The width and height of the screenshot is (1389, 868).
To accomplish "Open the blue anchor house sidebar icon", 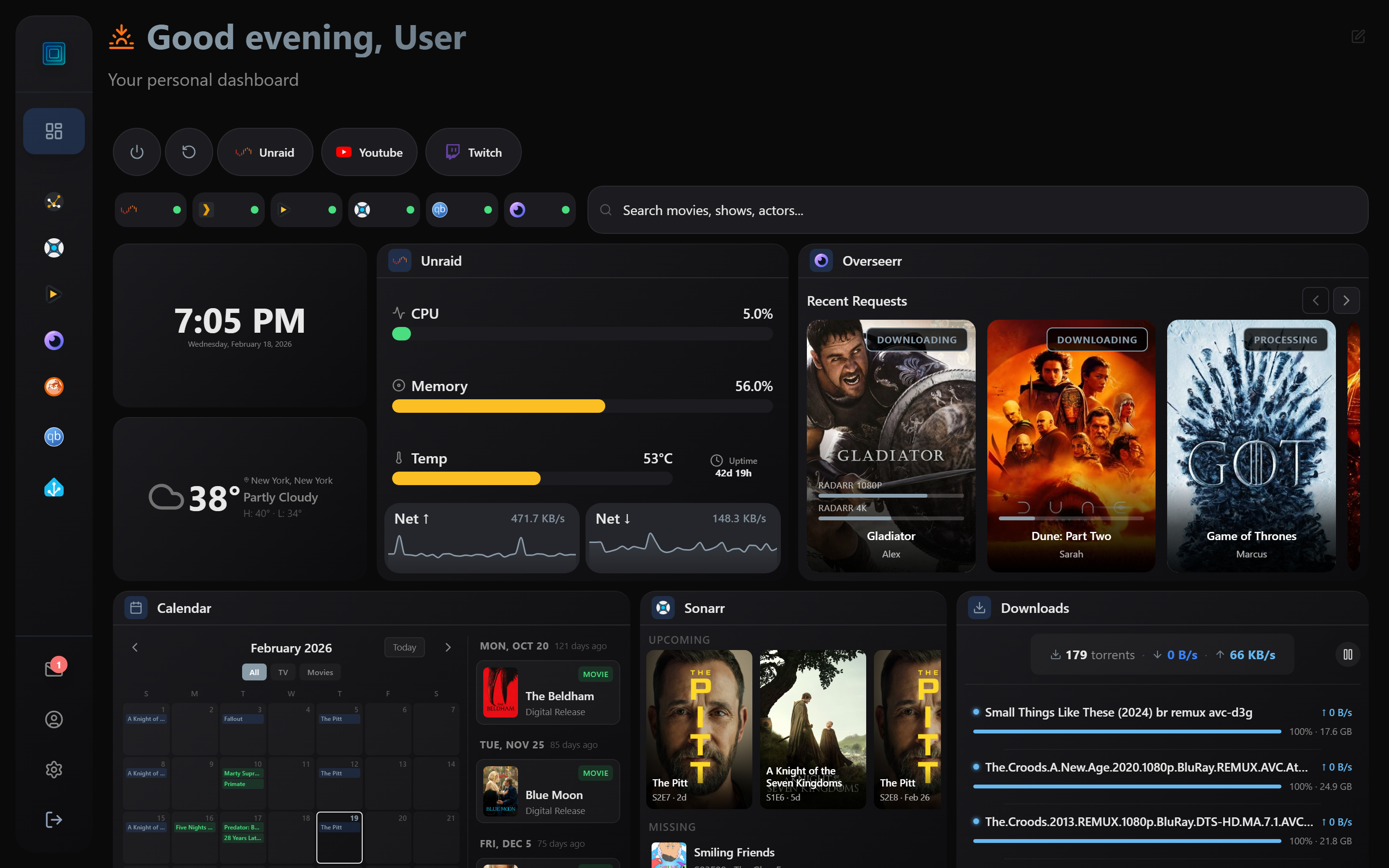I will [54, 488].
